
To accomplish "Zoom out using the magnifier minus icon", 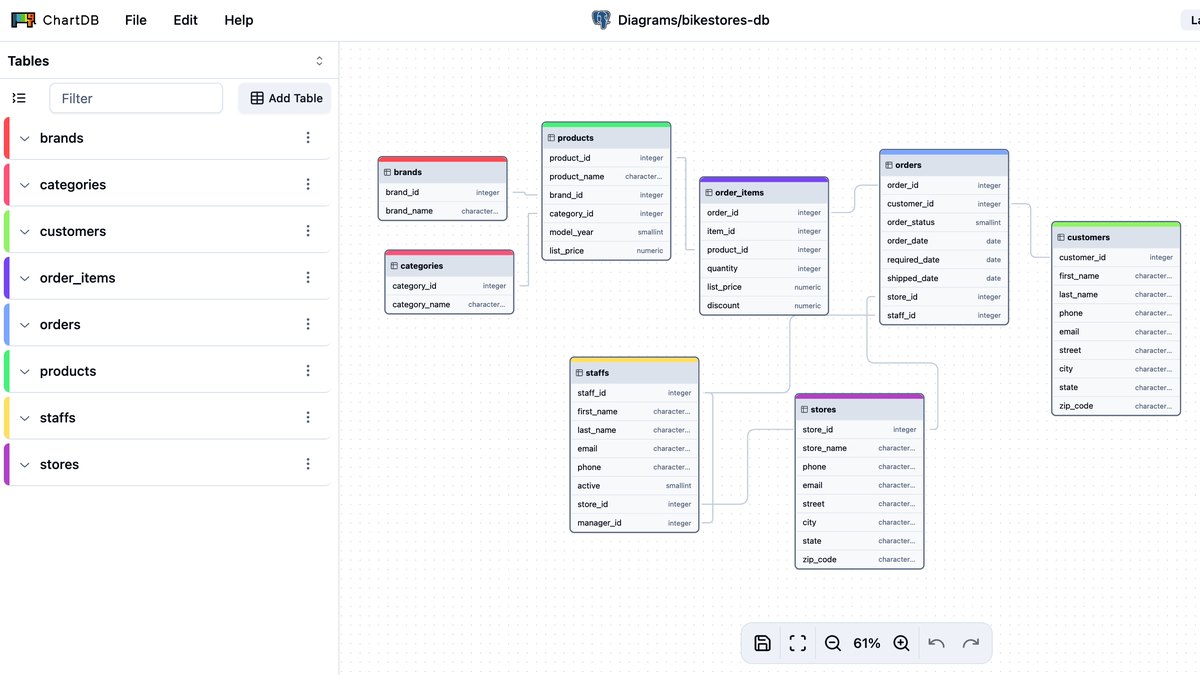I will click(x=833, y=643).
